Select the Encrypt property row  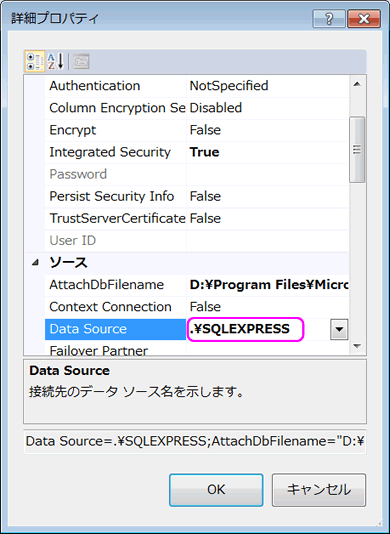(197, 130)
